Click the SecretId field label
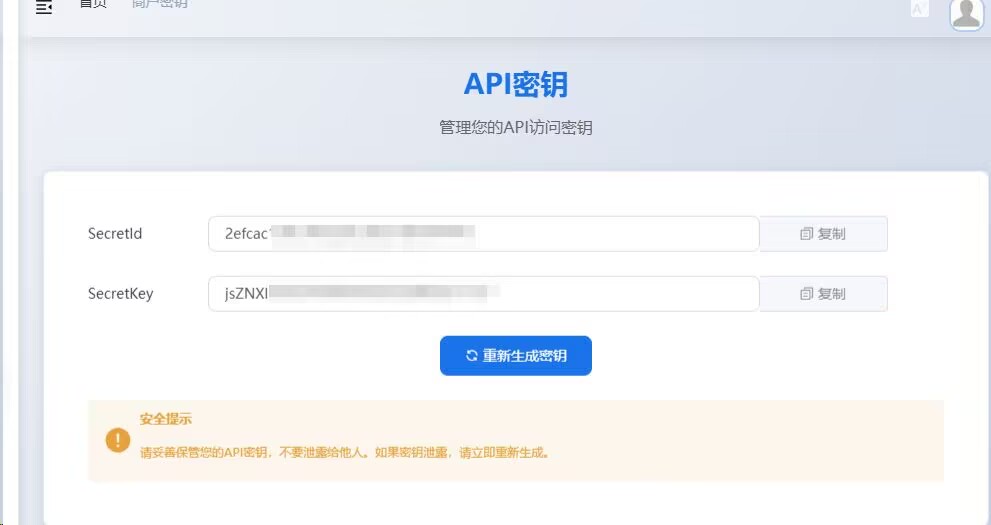 tap(115, 234)
